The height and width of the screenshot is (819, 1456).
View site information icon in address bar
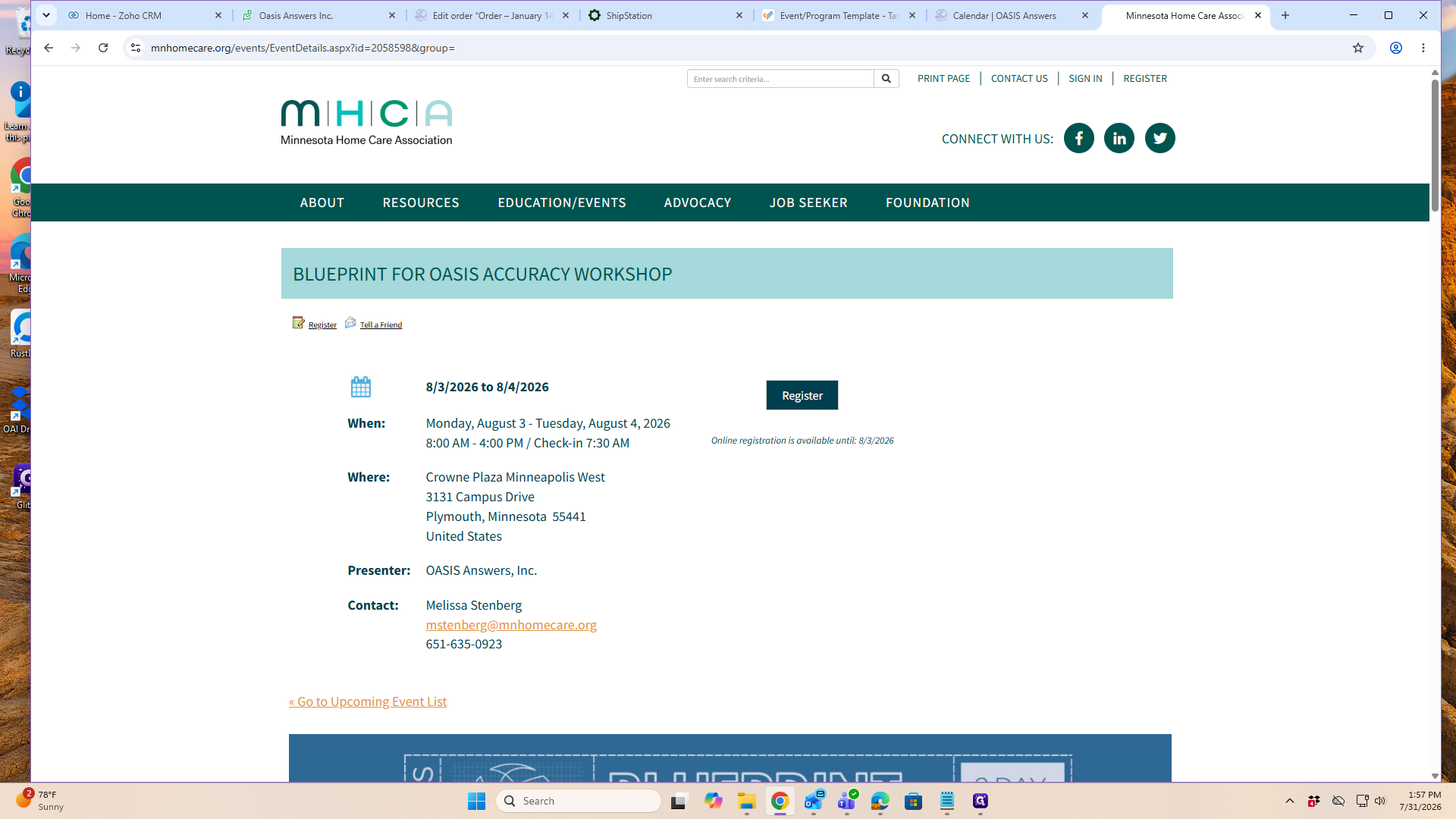coord(136,48)
